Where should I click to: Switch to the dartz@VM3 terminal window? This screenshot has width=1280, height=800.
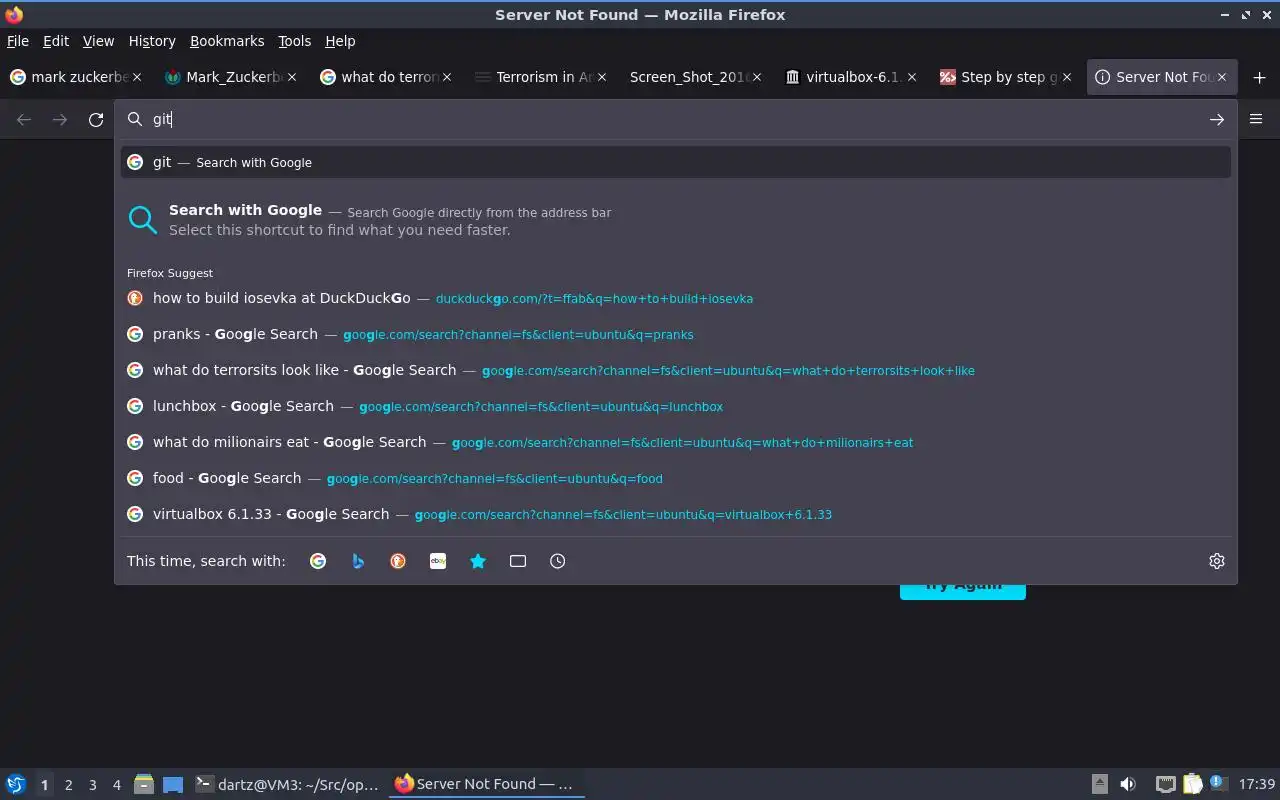click(288, 784)
